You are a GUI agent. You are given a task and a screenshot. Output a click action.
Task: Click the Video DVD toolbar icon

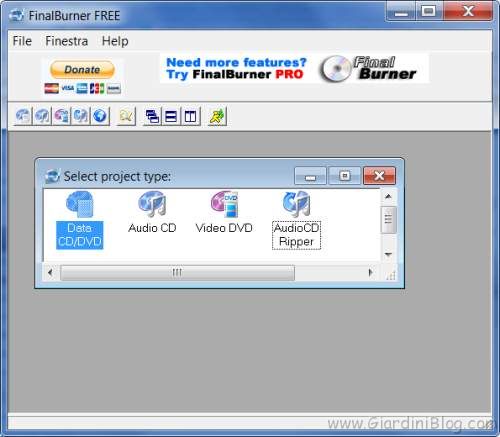pyautogui.click(x=61, y=116)
